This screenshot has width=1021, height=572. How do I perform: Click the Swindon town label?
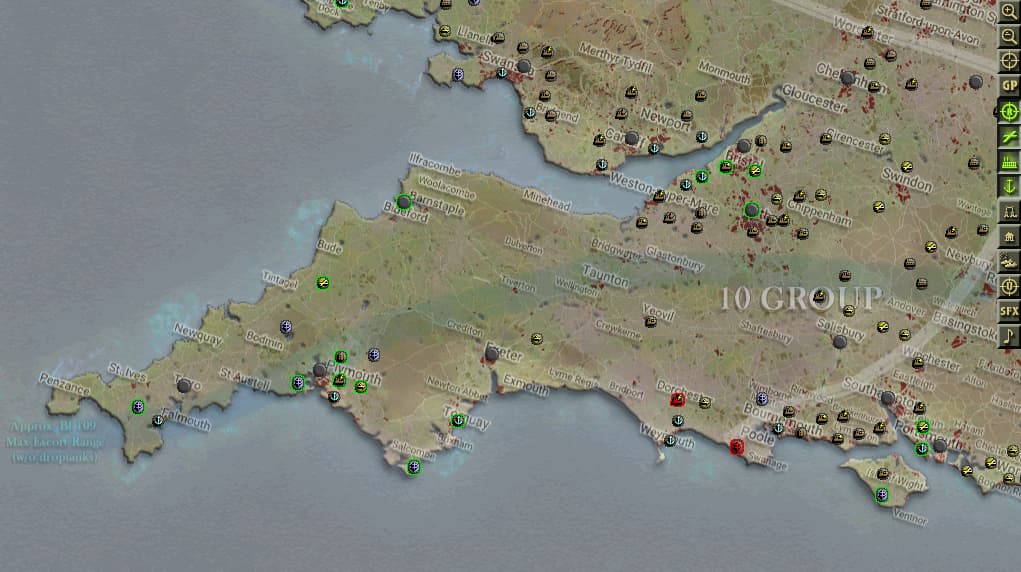[907, 180]
